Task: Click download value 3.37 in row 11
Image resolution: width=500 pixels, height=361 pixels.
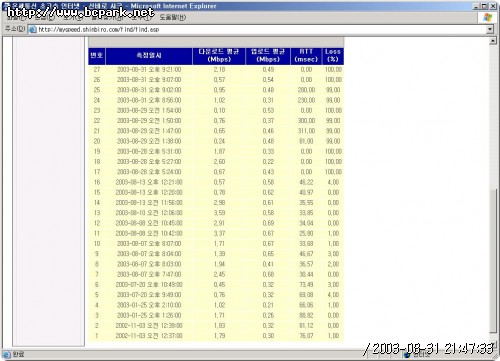Action: pos(219,233)
